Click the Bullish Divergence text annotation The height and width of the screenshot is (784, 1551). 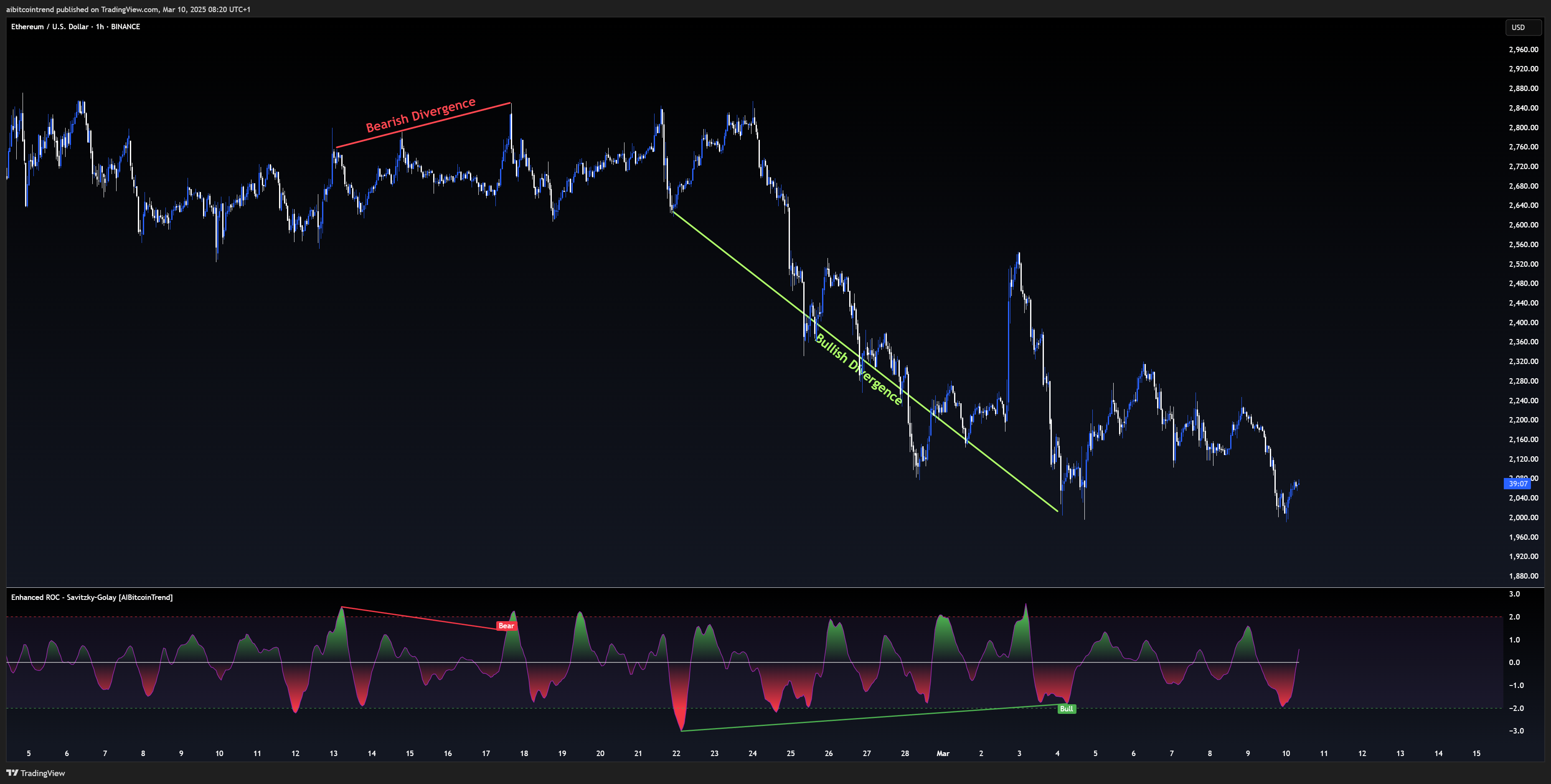click(x=858, y=369)
